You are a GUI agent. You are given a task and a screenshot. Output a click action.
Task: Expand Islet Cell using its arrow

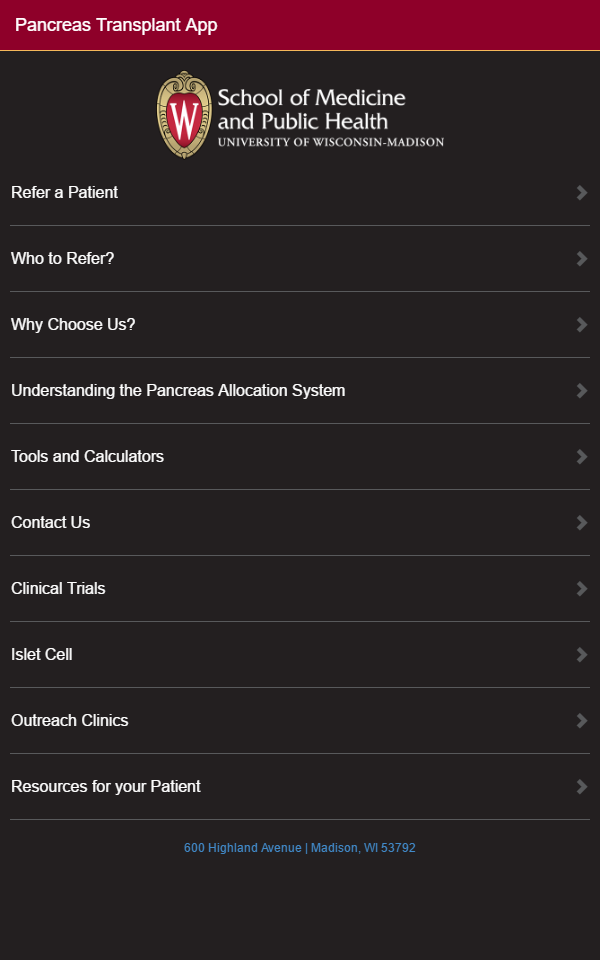[582, 655]
